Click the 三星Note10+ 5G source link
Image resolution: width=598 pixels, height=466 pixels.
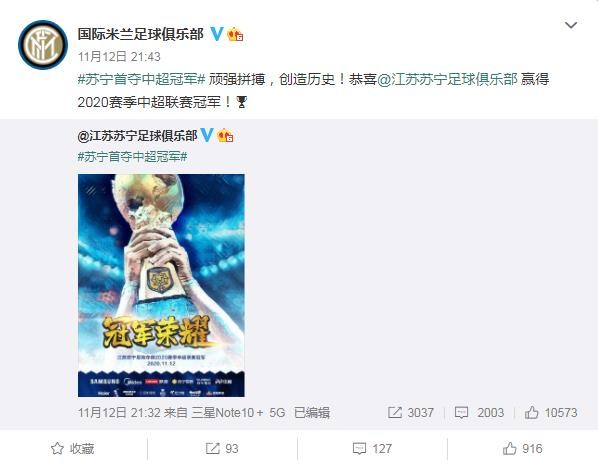coord(238,413)
